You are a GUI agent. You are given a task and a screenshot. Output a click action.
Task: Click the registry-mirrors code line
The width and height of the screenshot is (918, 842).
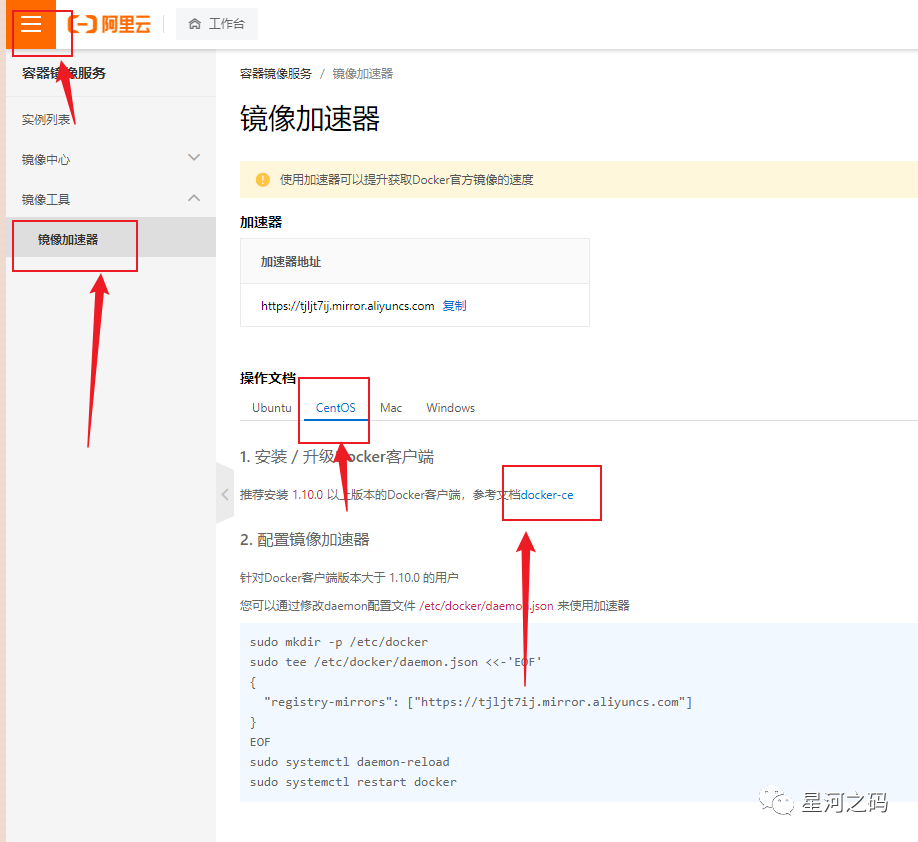[478, 701]
